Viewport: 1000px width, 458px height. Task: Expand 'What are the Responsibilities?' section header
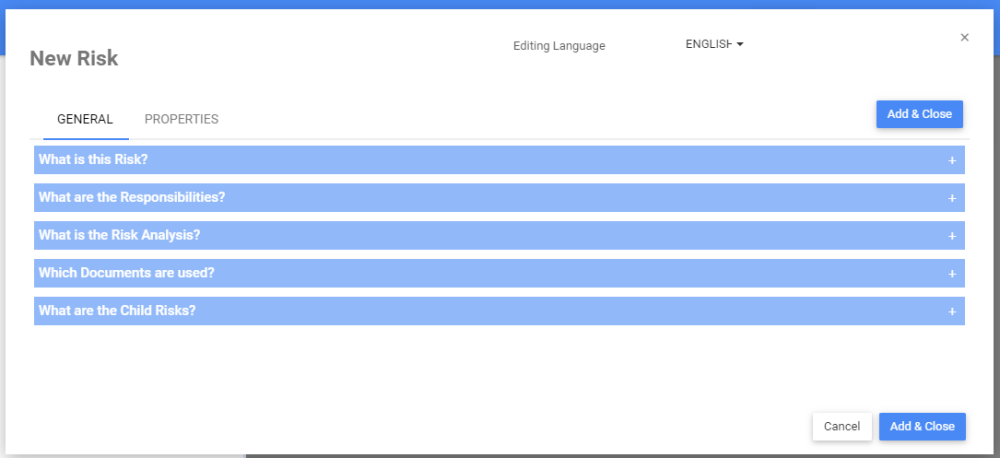132,198
